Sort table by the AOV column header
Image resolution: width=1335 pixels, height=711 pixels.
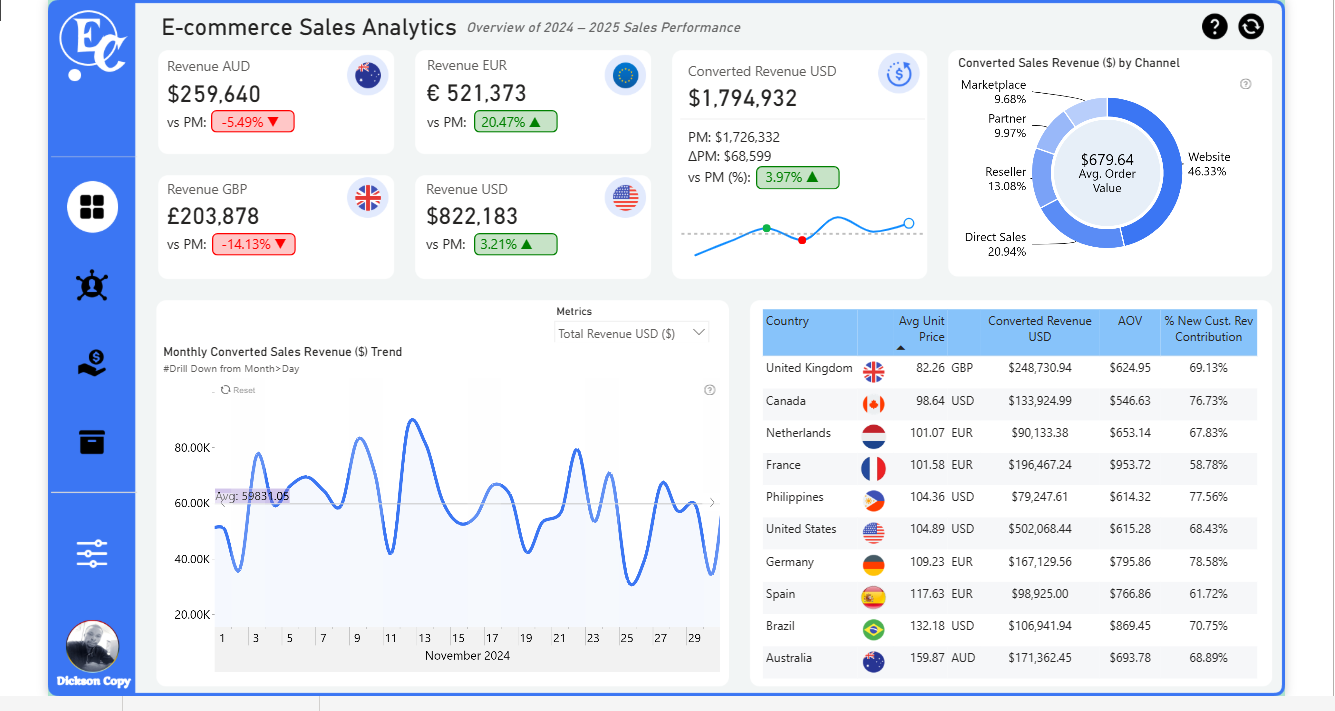point(1129,322)
